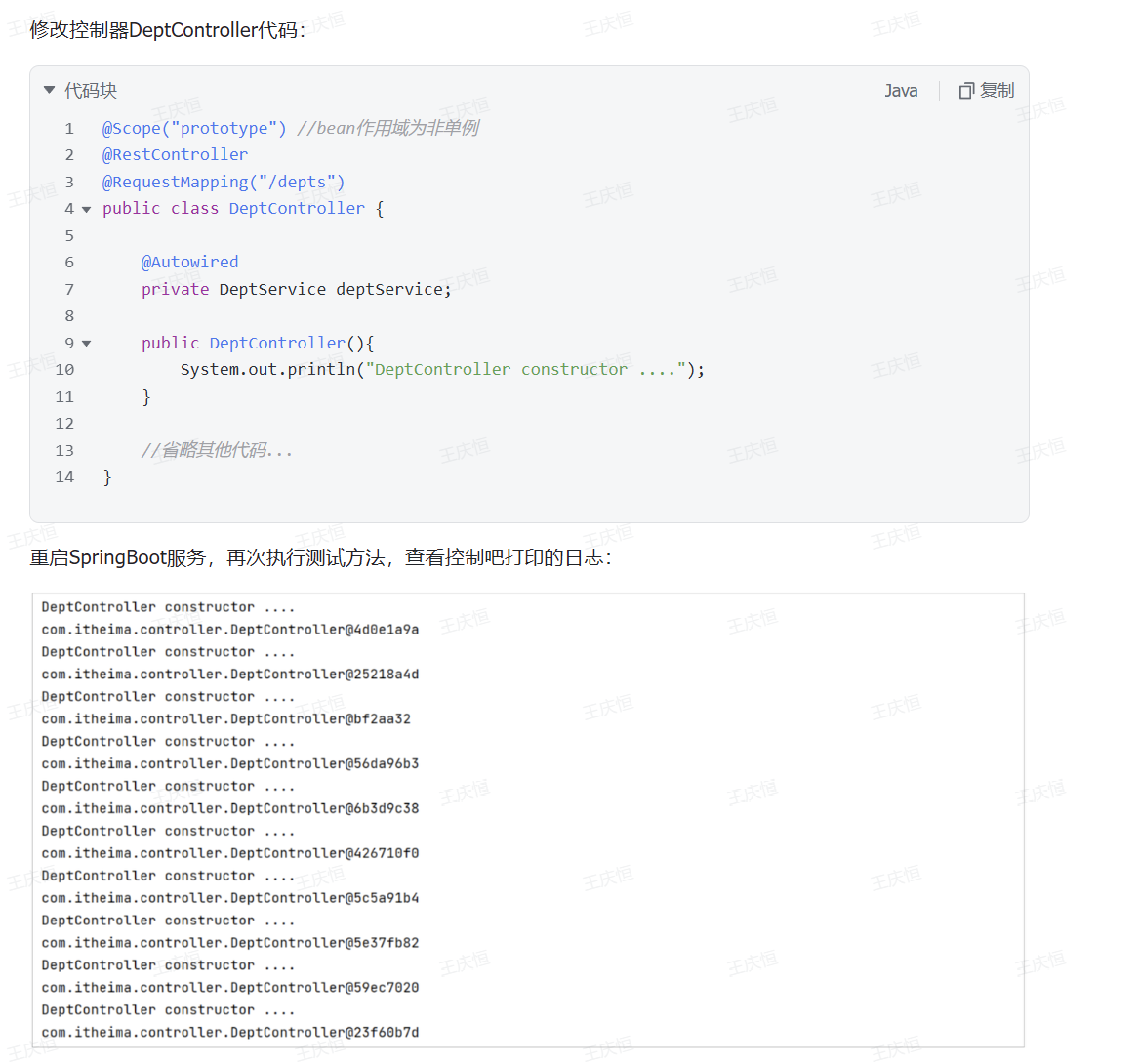Click the System.out.println statement
Image resolution: width=1140 pixels, height=1064 pixels.
pos(441,370)
